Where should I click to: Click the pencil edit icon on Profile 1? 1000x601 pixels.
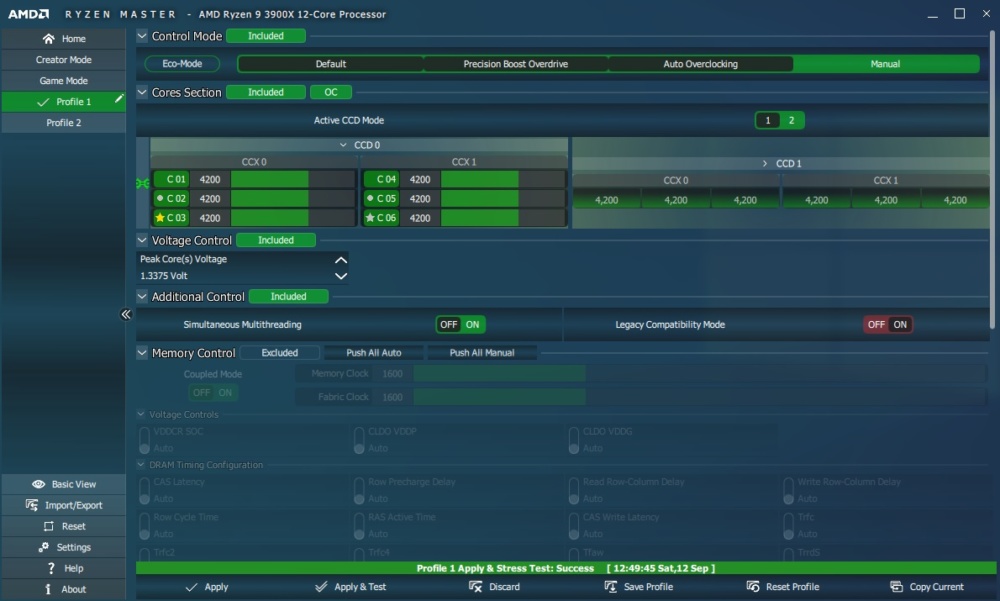click(119, 98)
